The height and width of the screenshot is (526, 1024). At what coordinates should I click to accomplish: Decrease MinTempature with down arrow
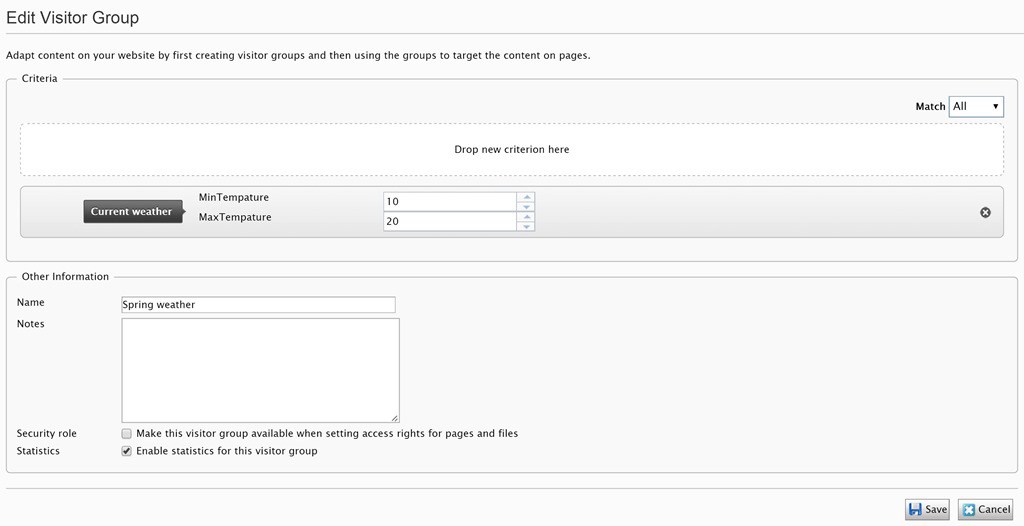pyautogui.click(x=526, y=206)
